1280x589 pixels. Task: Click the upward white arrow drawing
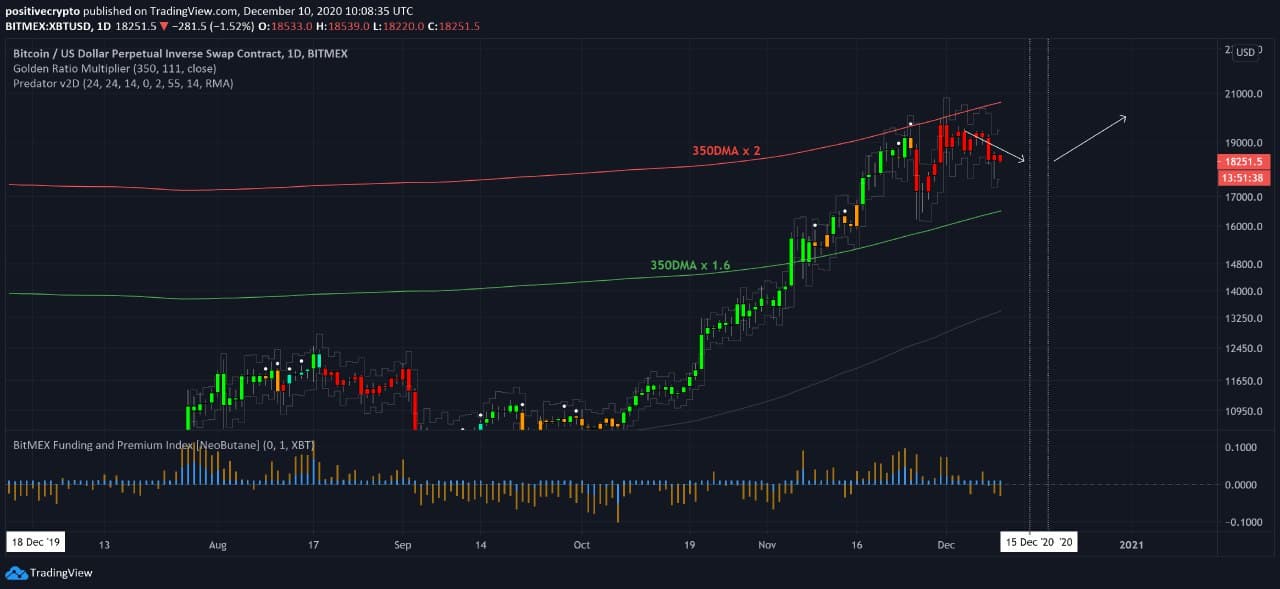pyautogui.click(x=1090, y=138)
